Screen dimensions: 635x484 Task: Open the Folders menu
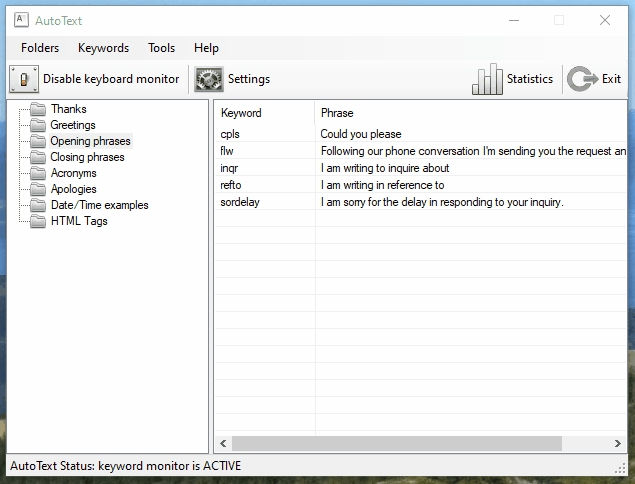(x=40, y=48)
